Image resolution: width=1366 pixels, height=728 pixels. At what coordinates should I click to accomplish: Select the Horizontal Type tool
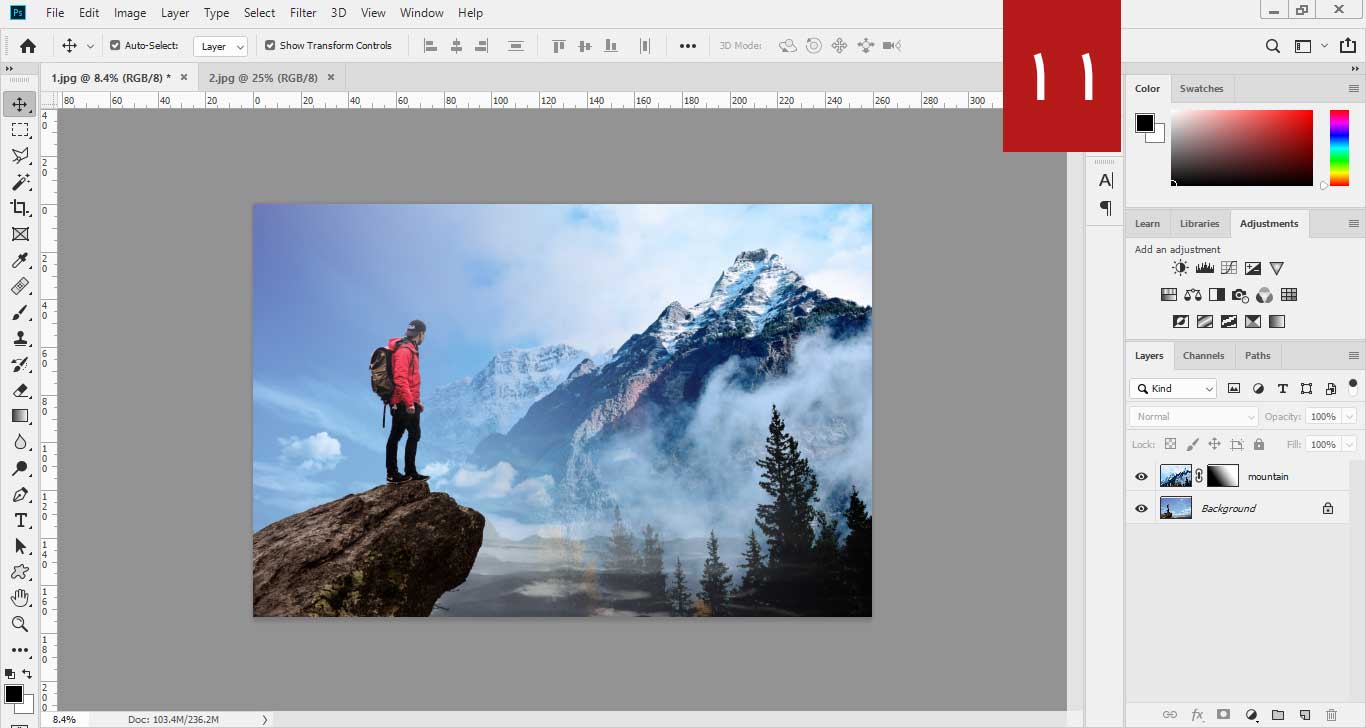19,520
